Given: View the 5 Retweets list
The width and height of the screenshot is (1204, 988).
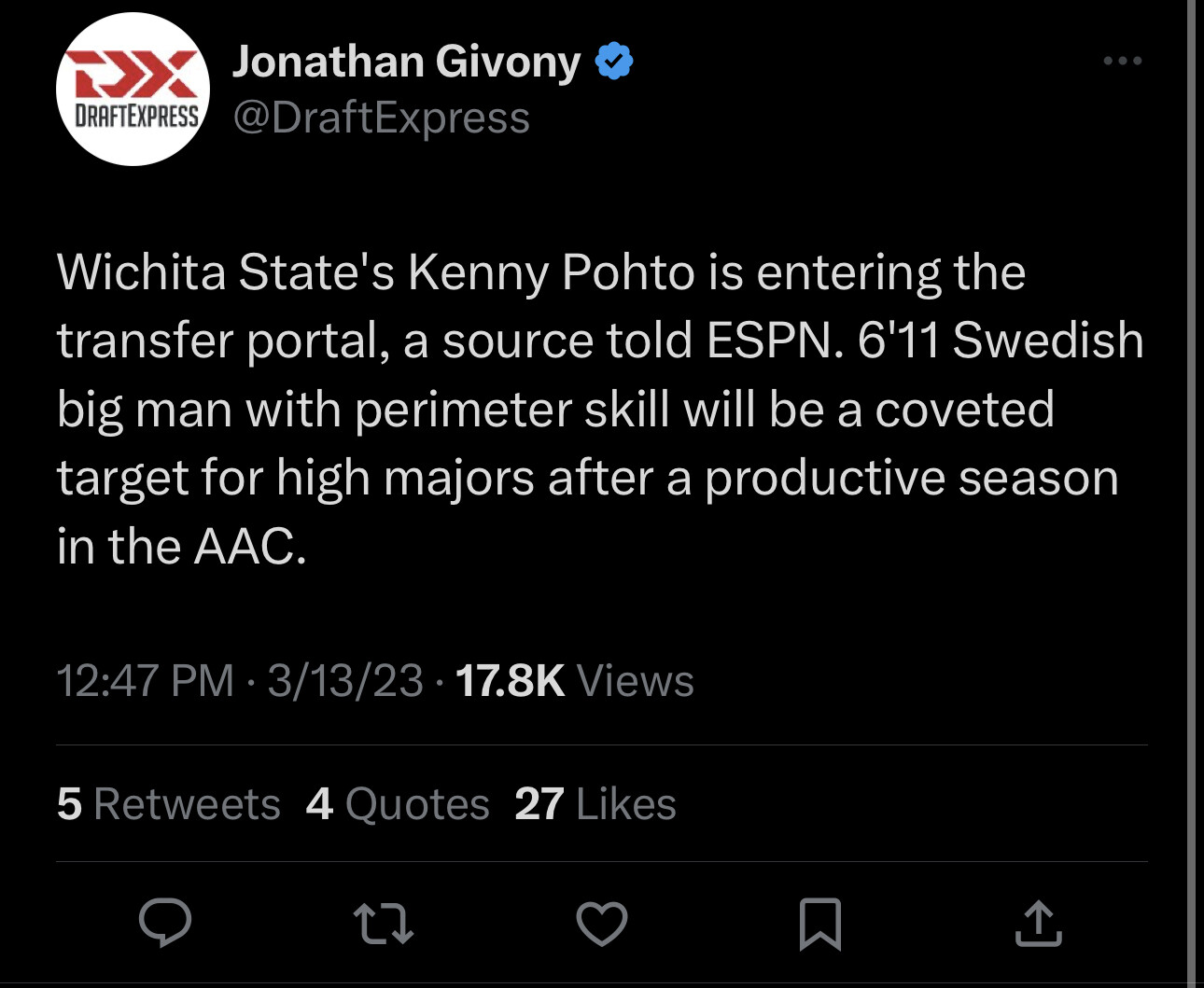Looking at the screenshot, I should (168, 804).
